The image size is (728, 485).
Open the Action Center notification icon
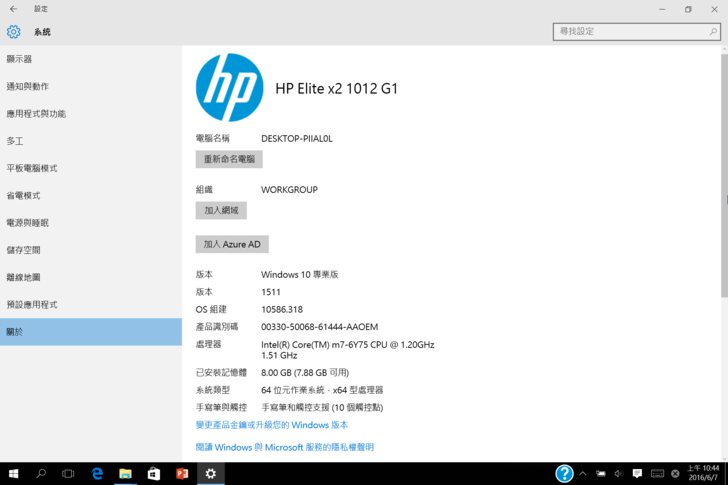(637, 473)
